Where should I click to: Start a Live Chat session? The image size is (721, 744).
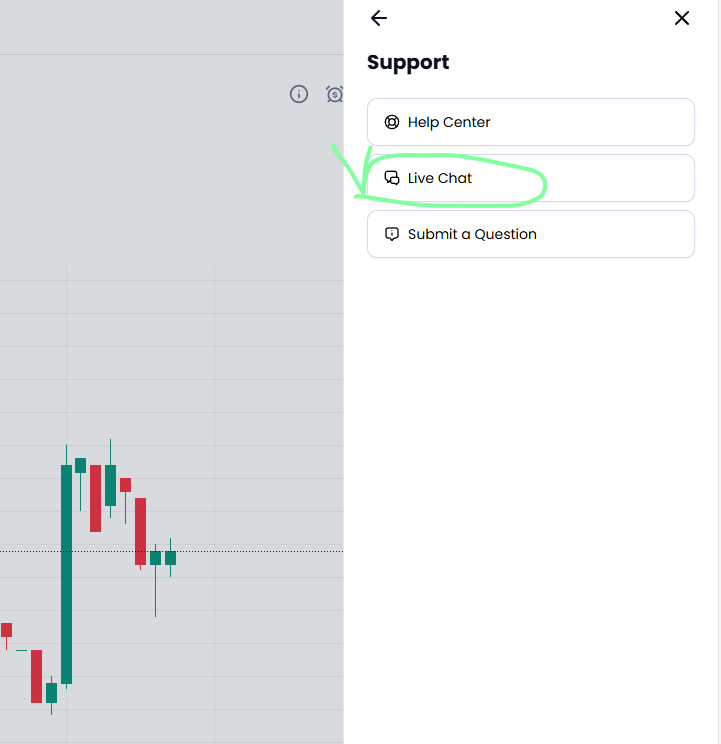point(530,178)
